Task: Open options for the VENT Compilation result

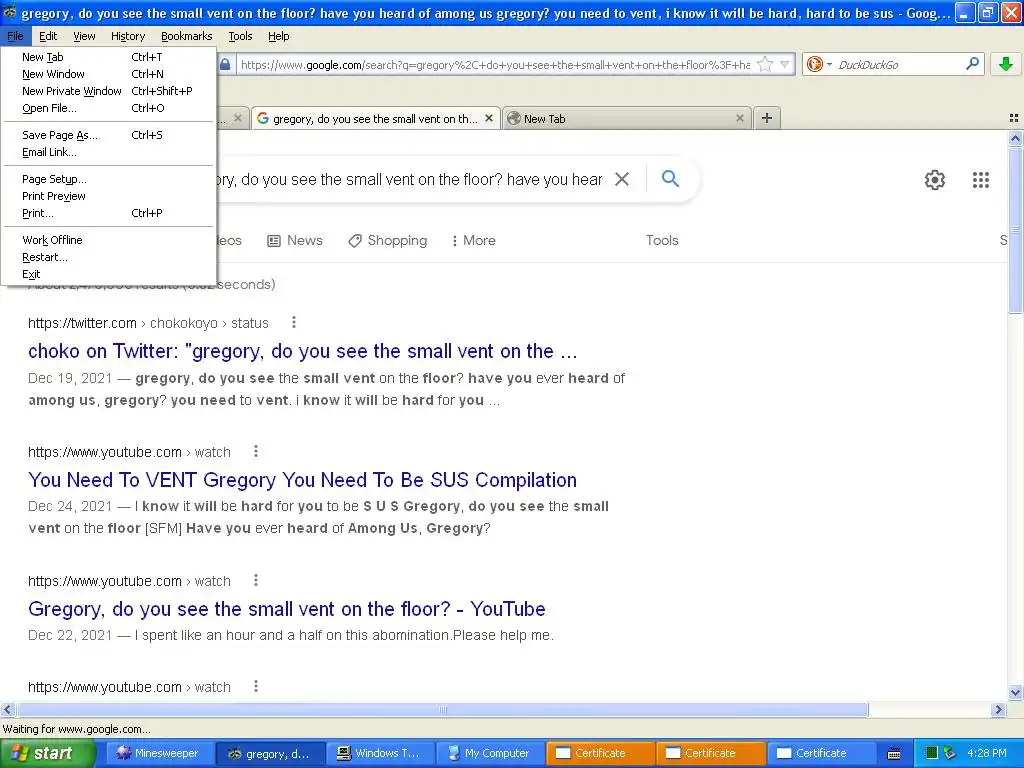Action: (x=256, y=451)
